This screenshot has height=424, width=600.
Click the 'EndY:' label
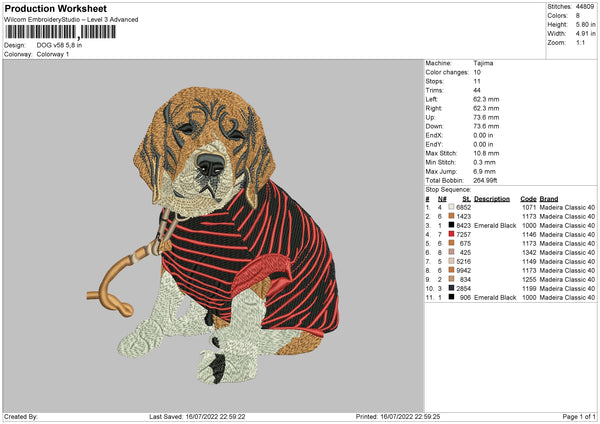[x=434, y=144]
